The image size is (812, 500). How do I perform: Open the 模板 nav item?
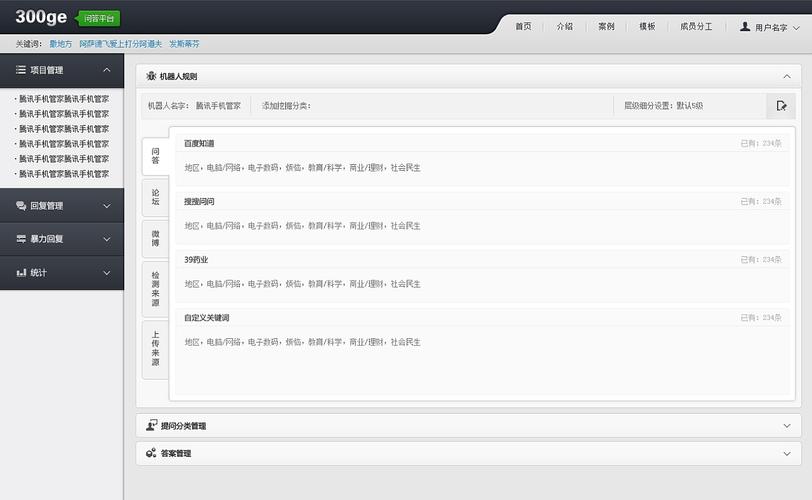click(647, 26)
